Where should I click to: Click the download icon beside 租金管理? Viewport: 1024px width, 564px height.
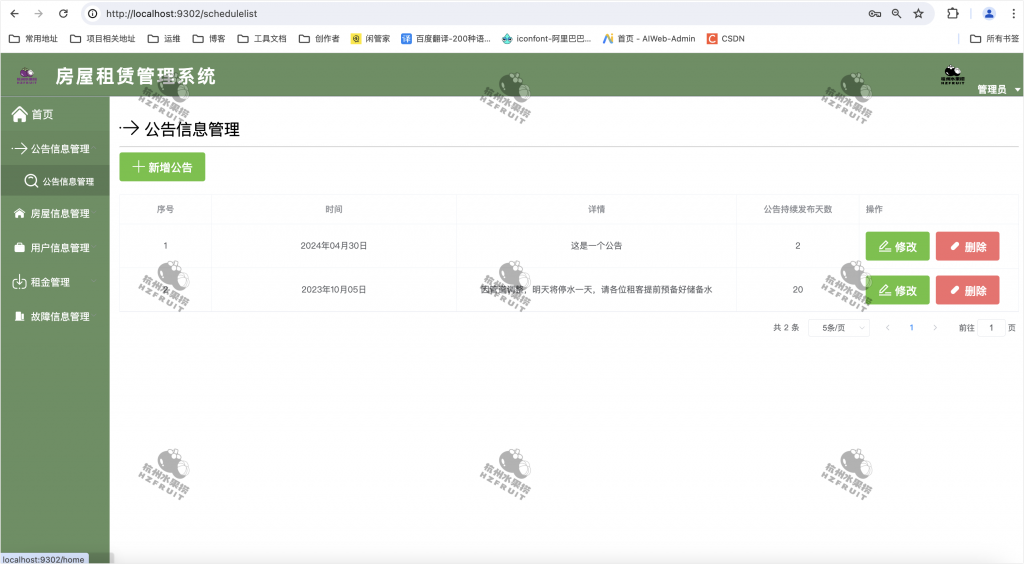point(19,282)
